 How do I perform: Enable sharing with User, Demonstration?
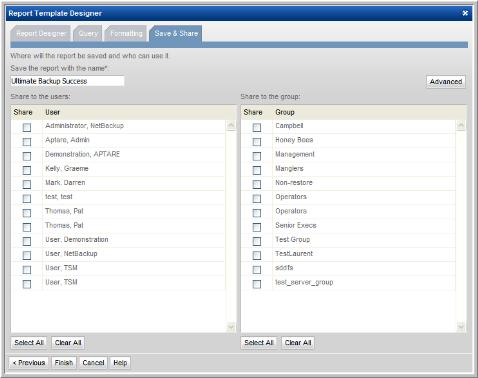pyautogui.click(x=27, y=241)
